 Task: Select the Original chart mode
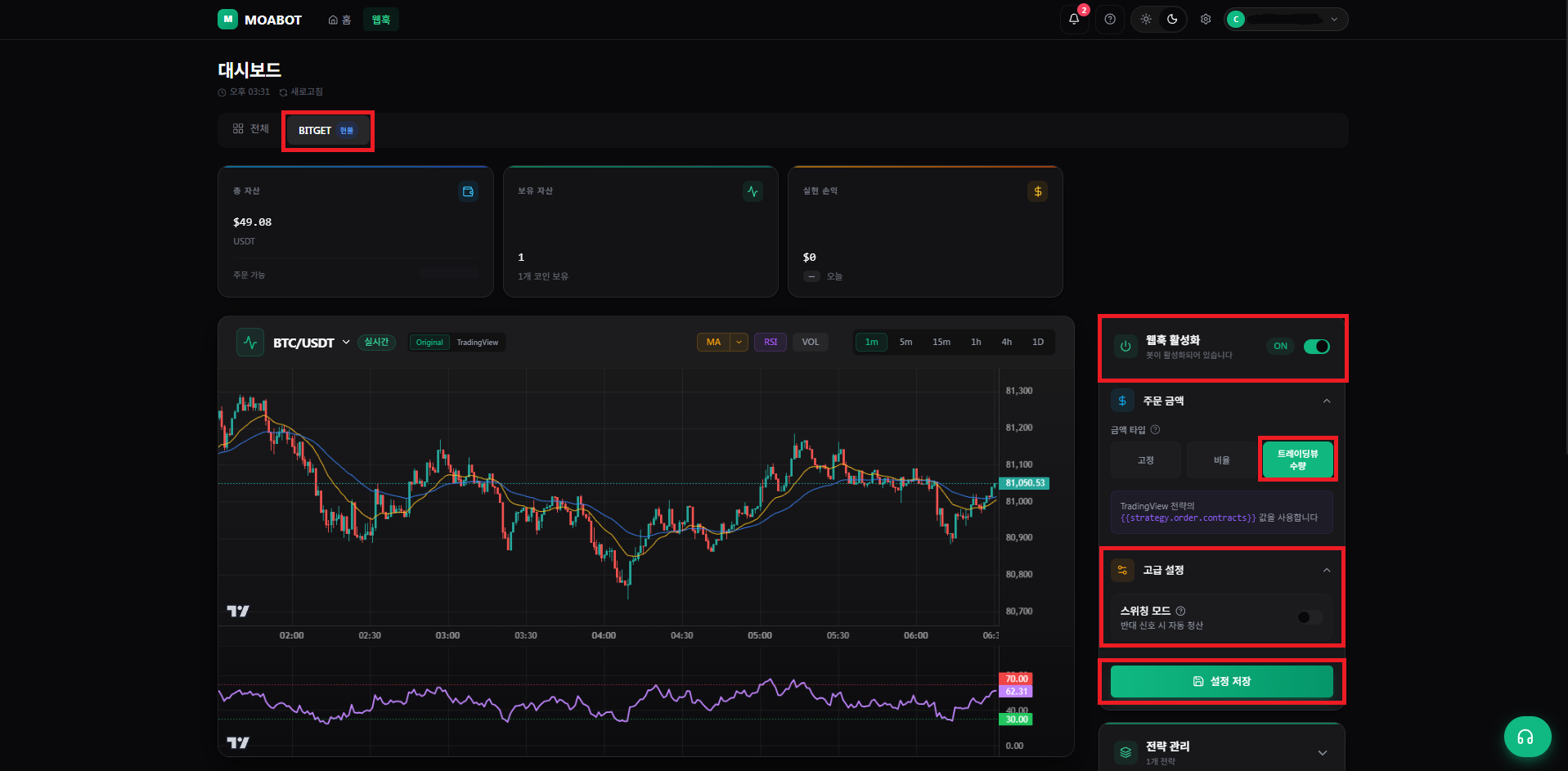tap(429, 343)
